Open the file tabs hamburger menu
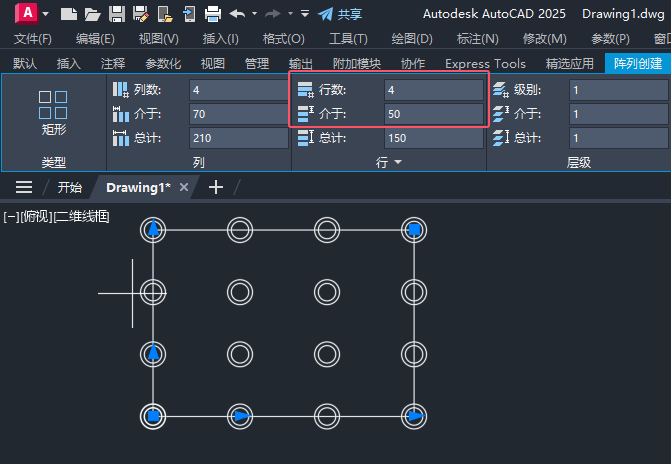 (24, 187)
